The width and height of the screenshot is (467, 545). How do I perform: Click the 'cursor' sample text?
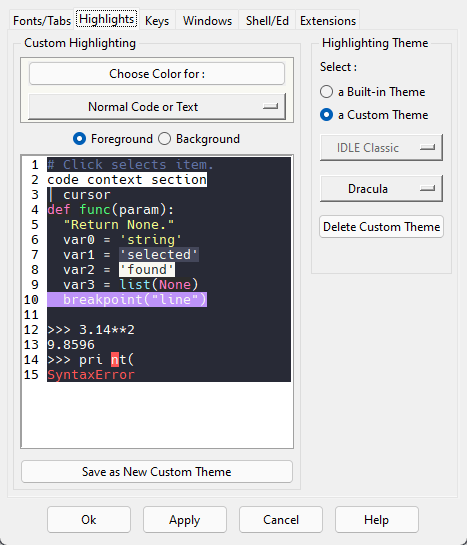(87, 195)
